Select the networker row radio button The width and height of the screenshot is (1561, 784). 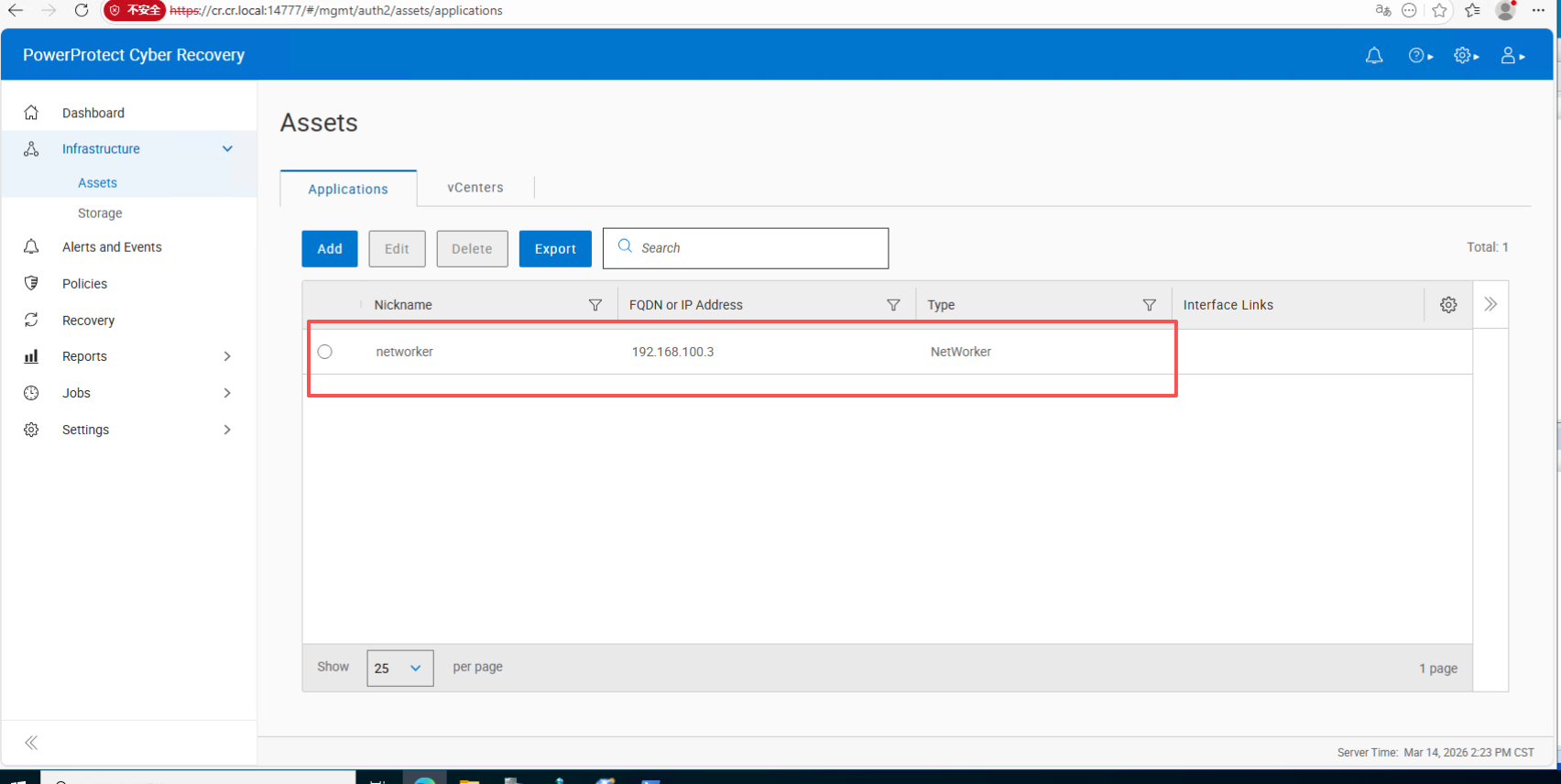pos(325,352)
